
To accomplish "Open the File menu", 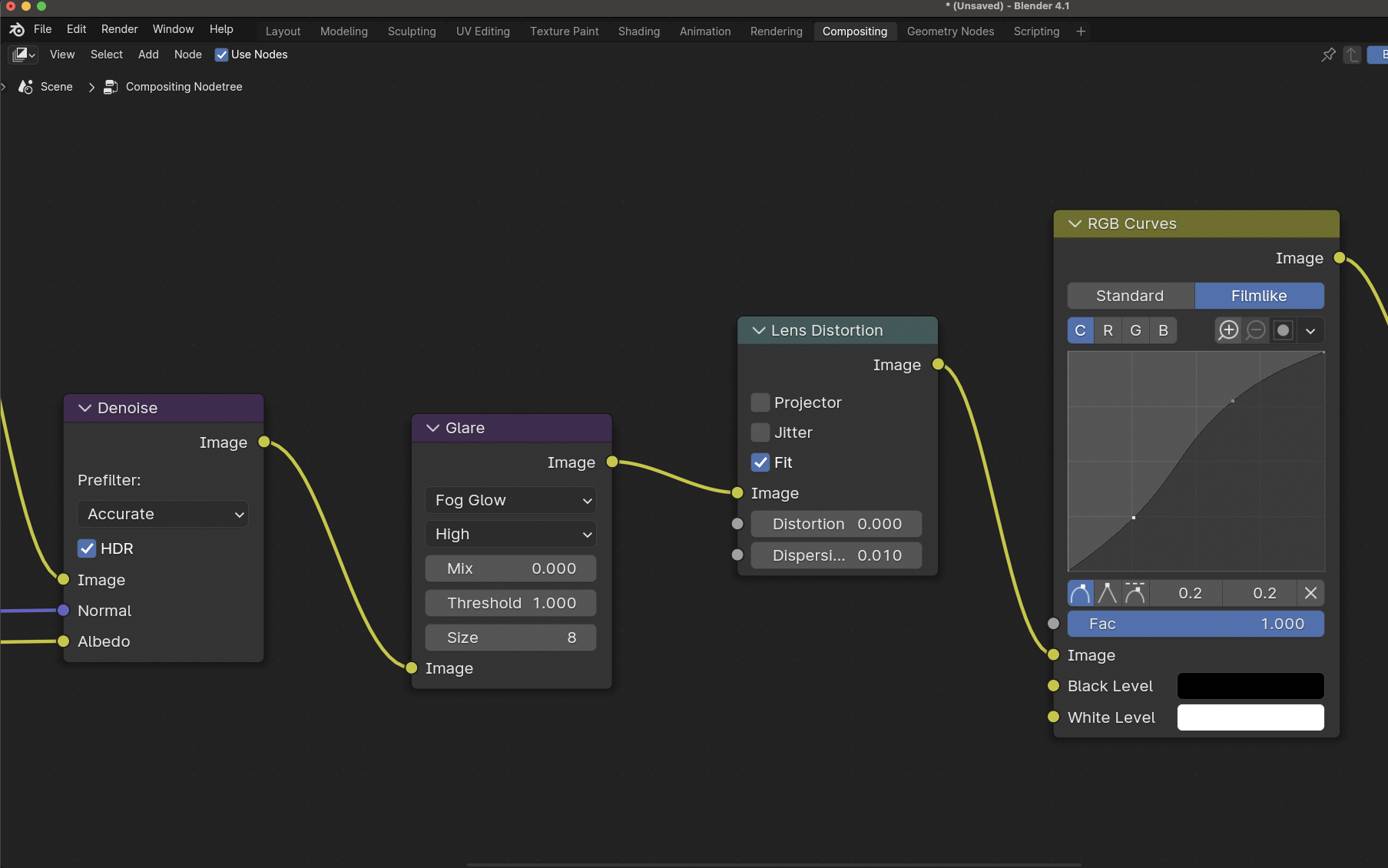I will [x=43, y=29].
